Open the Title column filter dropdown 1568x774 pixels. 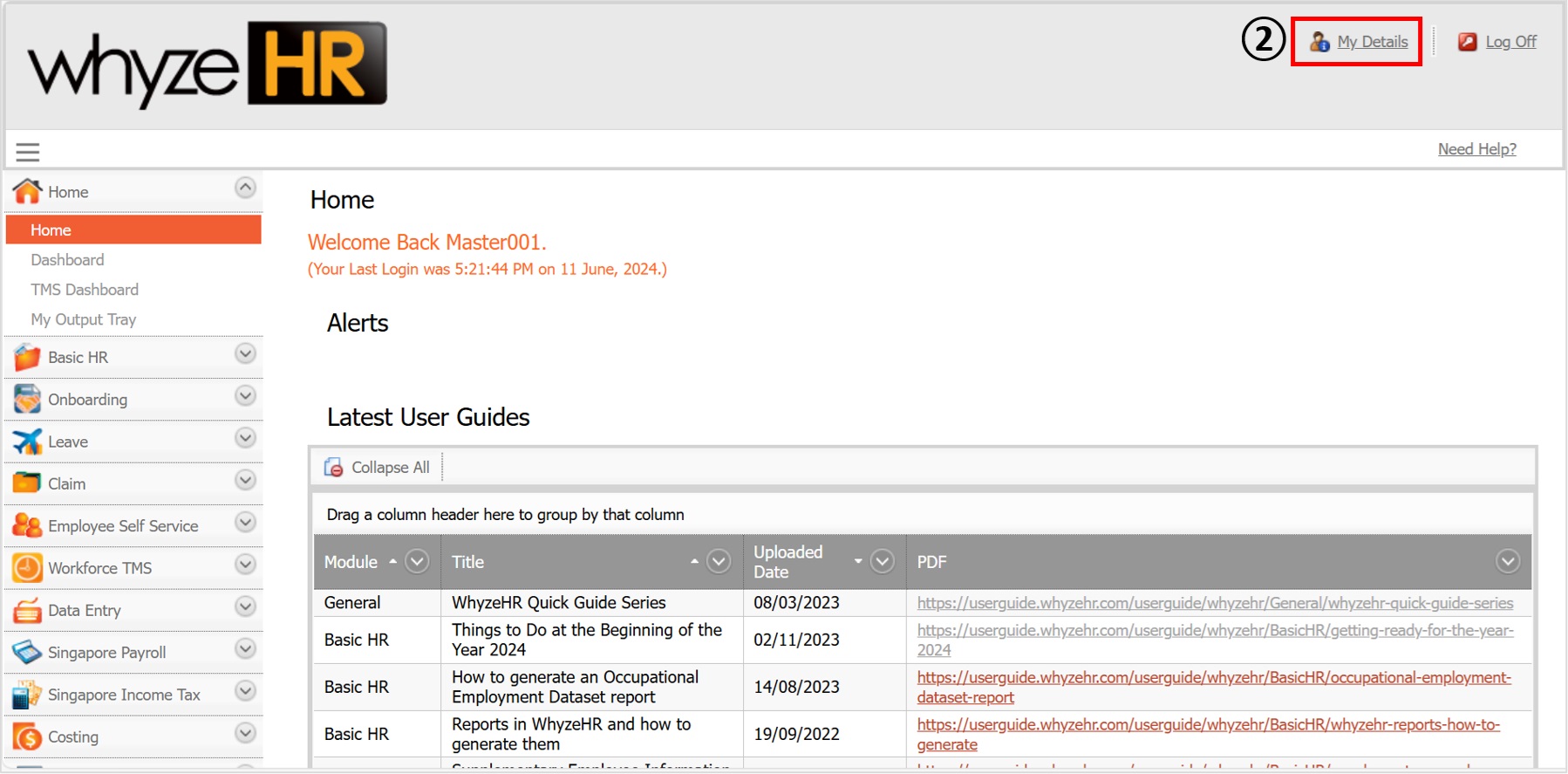pos(719,561)
